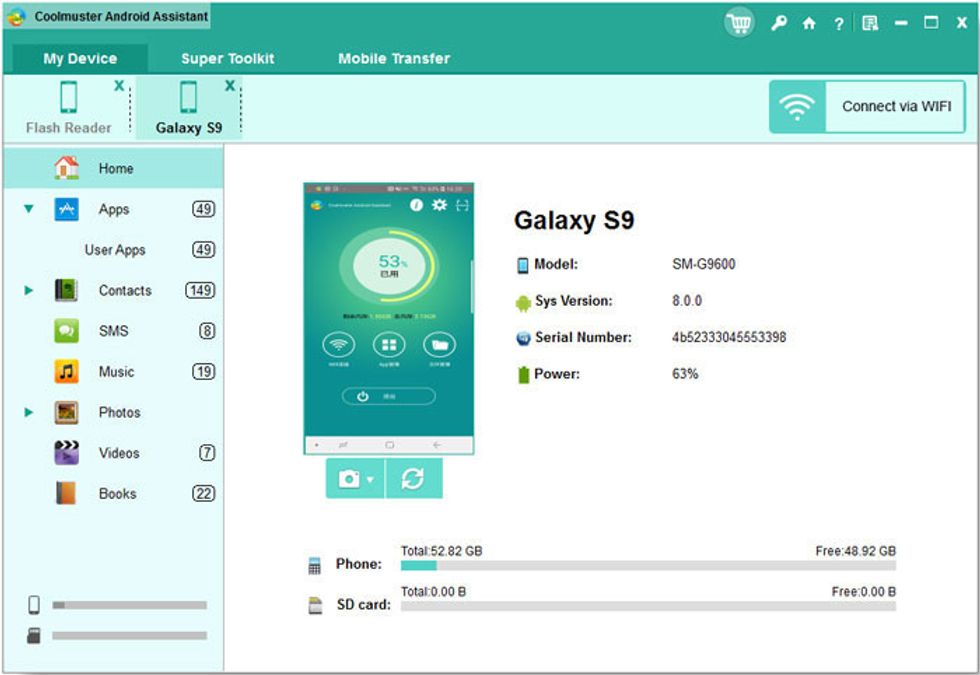Select Music in the left sidebar

117,371
